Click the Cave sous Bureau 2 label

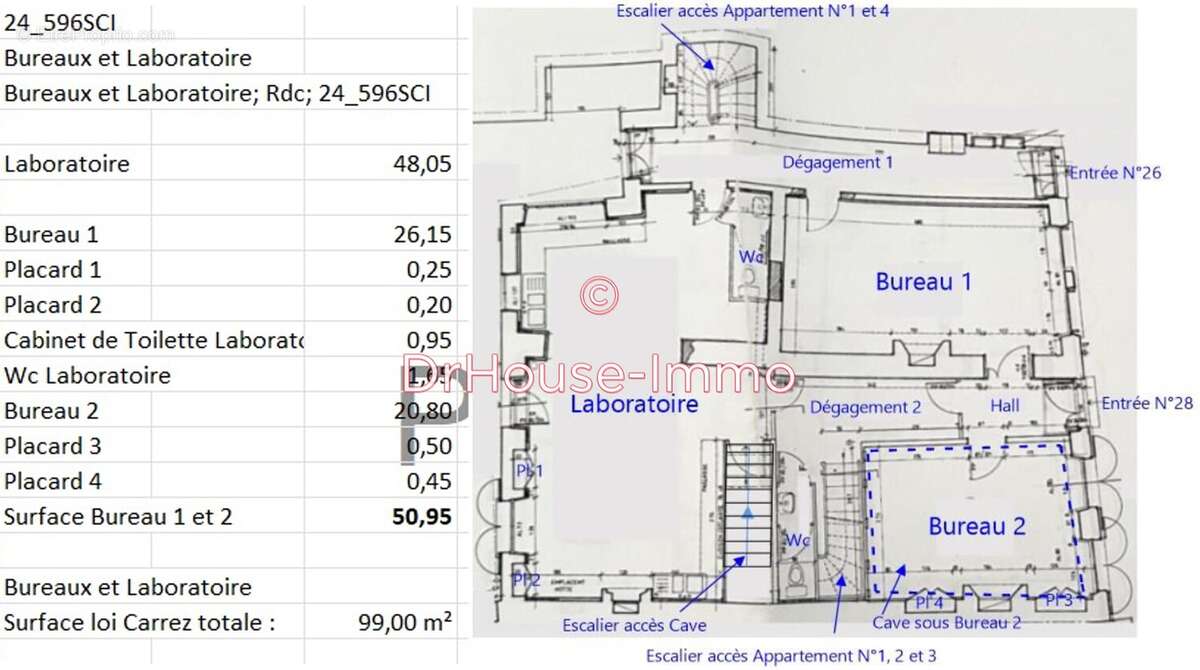click(946, 622)
